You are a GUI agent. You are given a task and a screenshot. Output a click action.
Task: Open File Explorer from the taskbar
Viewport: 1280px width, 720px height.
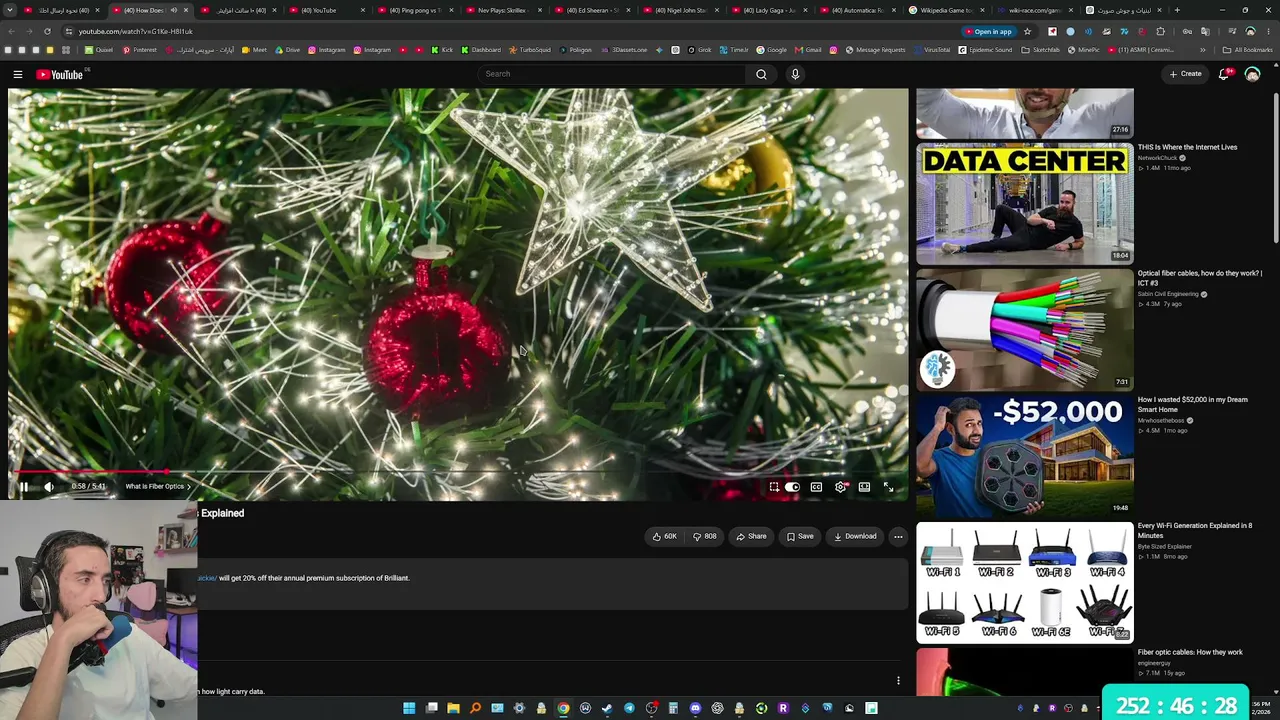pyautogui.click(x=453, y=708)
